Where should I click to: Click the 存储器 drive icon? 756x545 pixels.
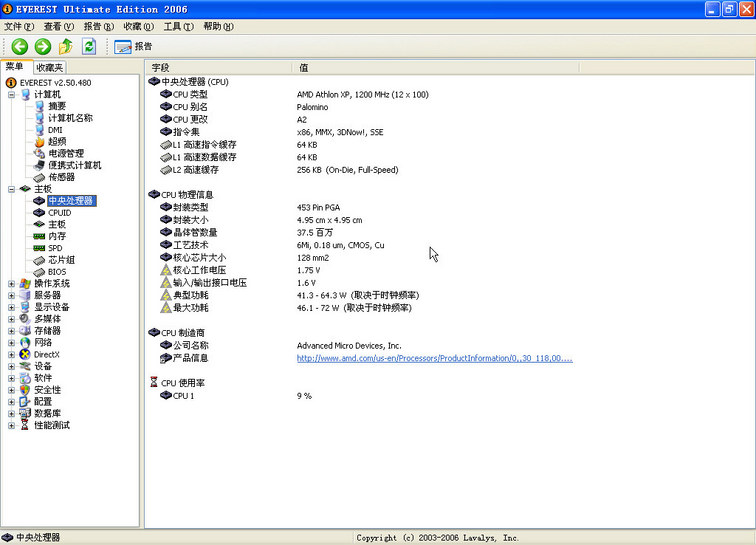click(x=25, y=331)
